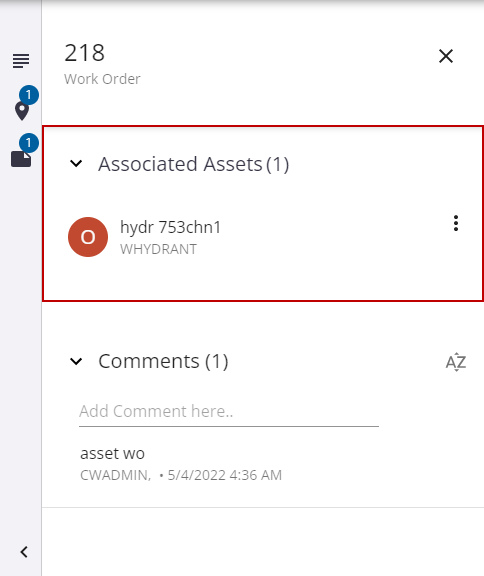Open the details lines icon in sidebar
The height and width of the screenshot is (576, 484).
pos(21,61)
